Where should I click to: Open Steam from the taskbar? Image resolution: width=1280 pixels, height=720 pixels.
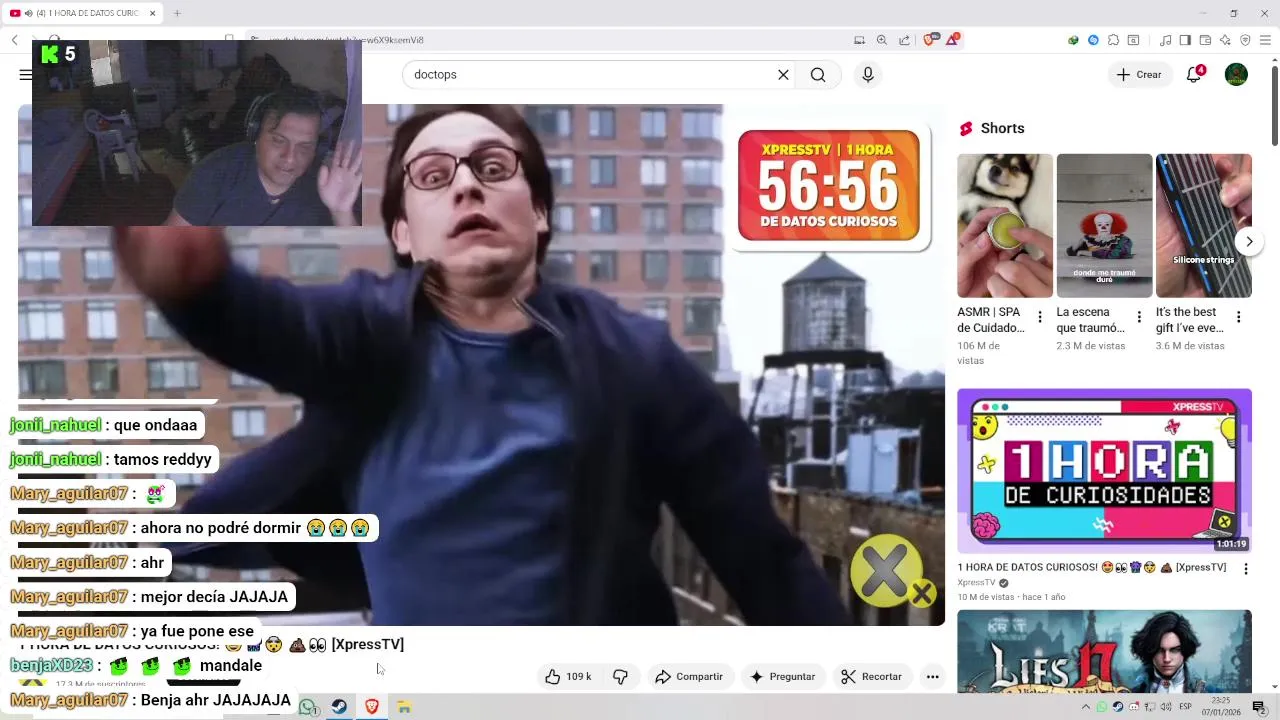tap(340, 707)
